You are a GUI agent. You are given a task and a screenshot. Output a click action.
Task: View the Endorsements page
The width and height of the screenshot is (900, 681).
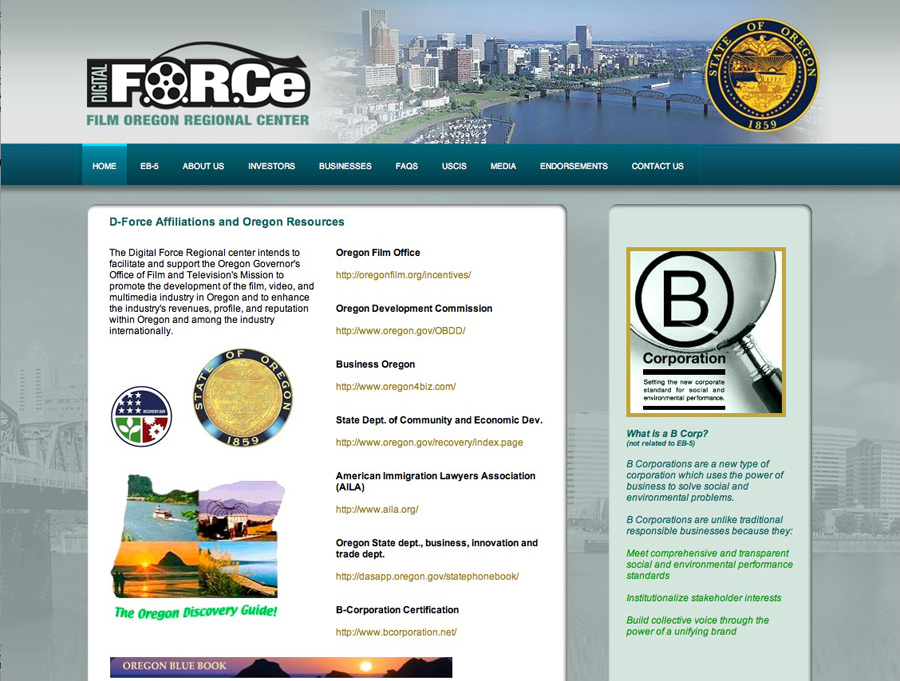[x=574, y=166]
